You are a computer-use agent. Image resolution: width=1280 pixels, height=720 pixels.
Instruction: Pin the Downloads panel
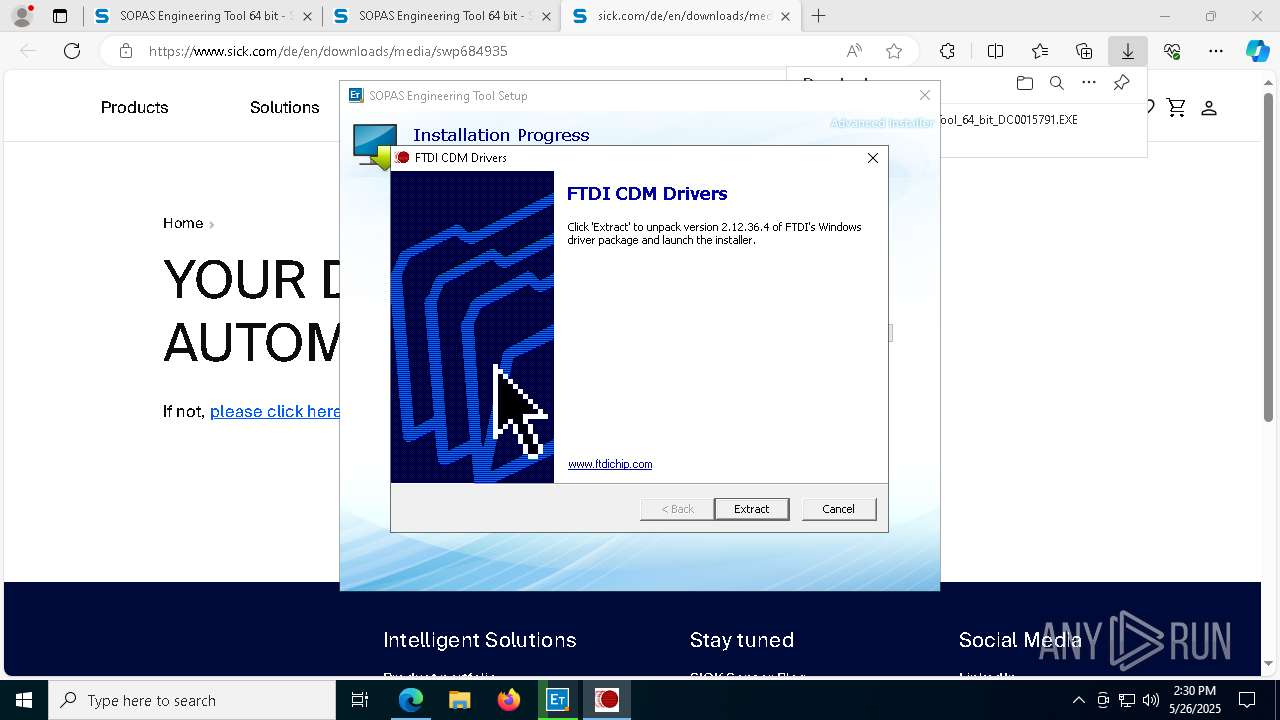click(x=1122, y=83)
